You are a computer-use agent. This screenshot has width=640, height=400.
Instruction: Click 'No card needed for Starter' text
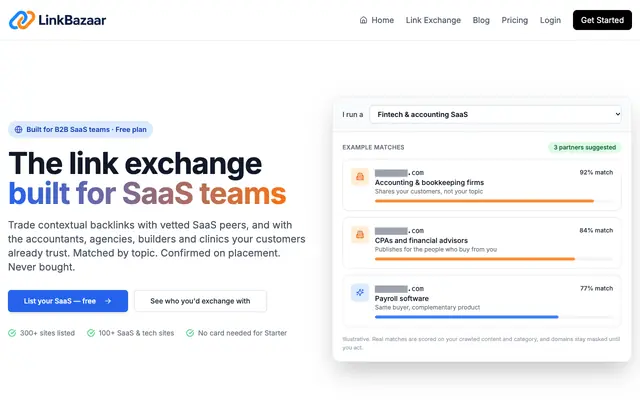tap(242, 333)
